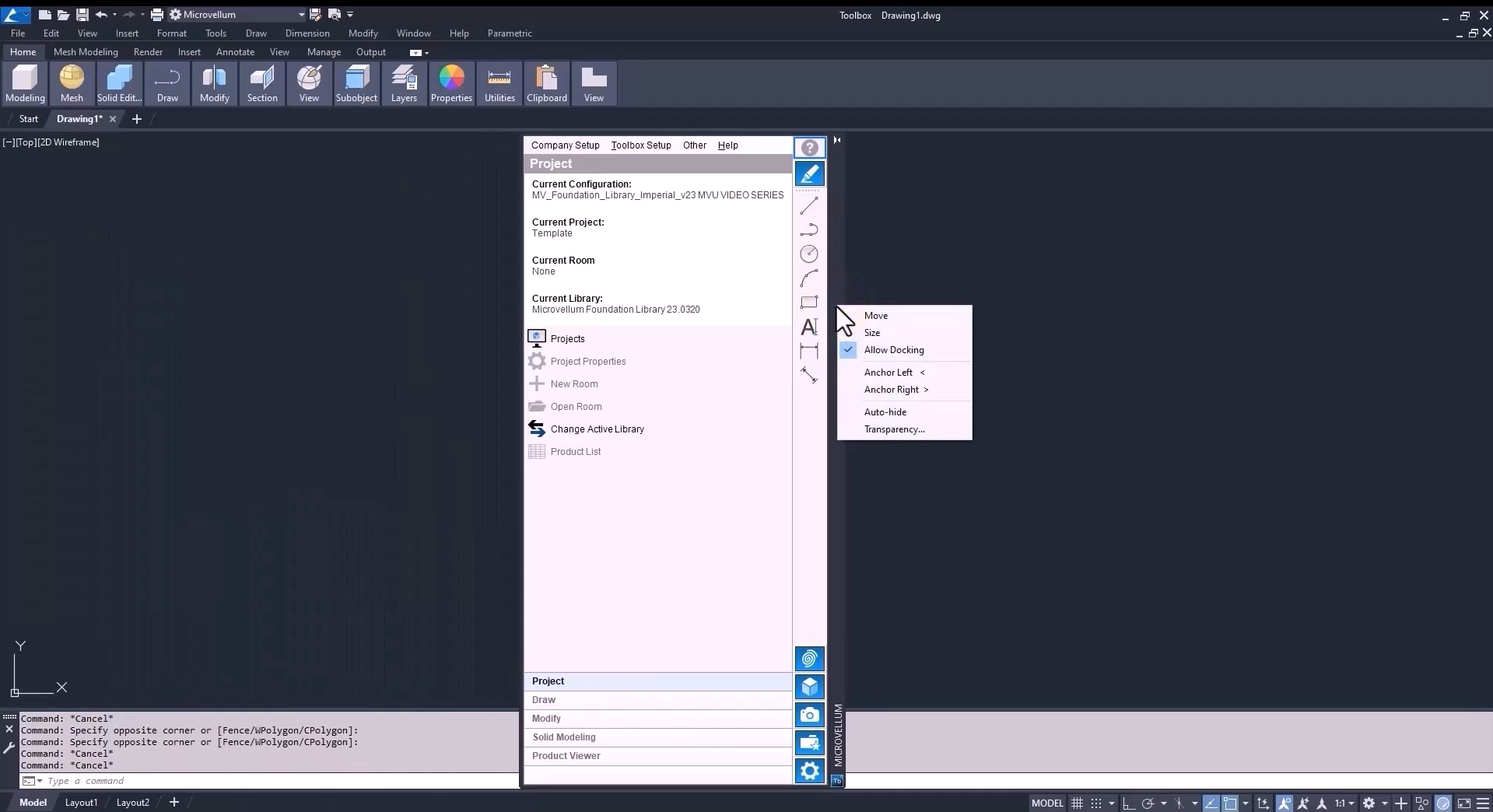Viewport: 1493px width, 812px height.
Task: Open the Product Viewer toolbox section
Action: coord(657,756)
